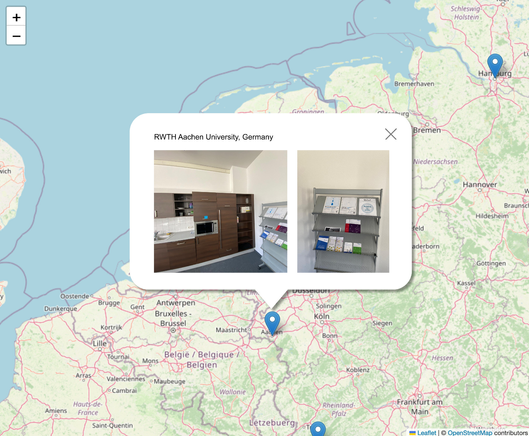Click the Göttingen city label
The image size is (529, 436).
click(491, 263)
